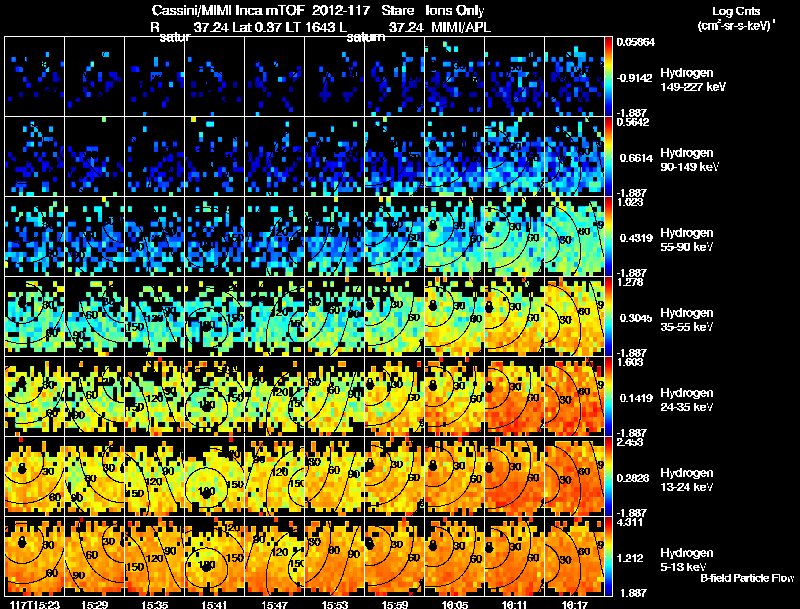Click the color bar beside Hydrogen 13-24 keV
The width and height of the screenshot is (800, 609).
[608, 477]
